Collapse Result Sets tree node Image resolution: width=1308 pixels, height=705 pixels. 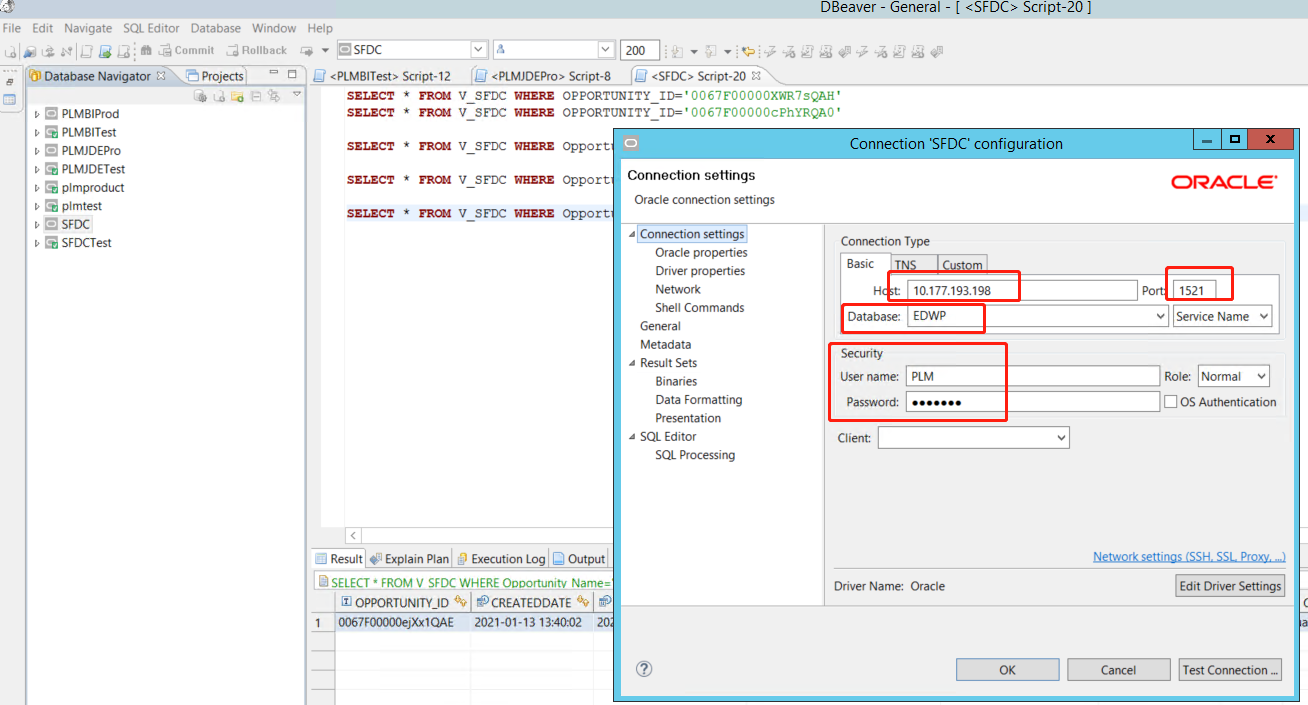(x=632, y=363)
